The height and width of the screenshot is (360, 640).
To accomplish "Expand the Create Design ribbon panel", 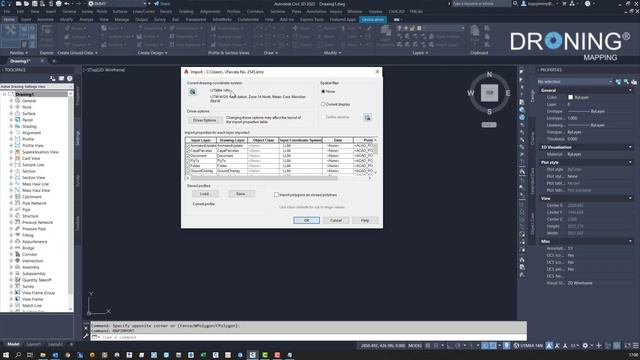I will (x=152, y=53).
